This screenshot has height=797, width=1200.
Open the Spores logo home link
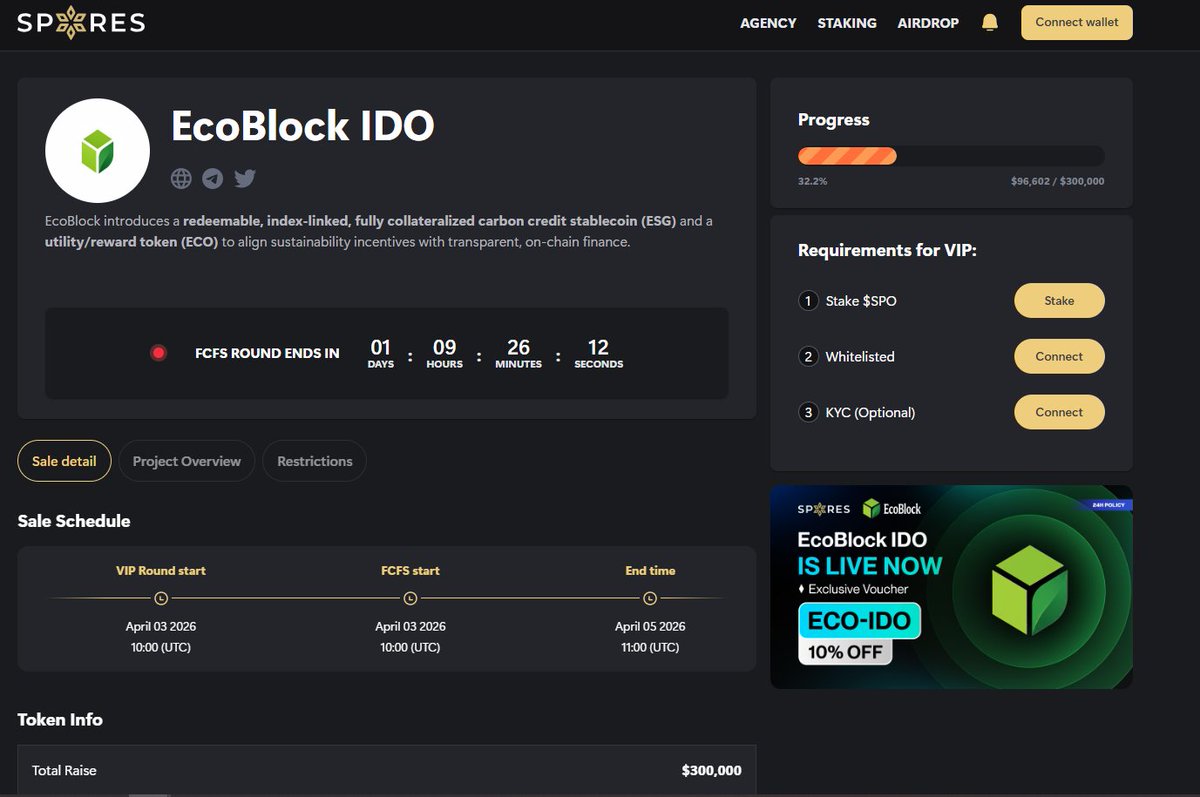pyautogui.click(x=81, y=22)
